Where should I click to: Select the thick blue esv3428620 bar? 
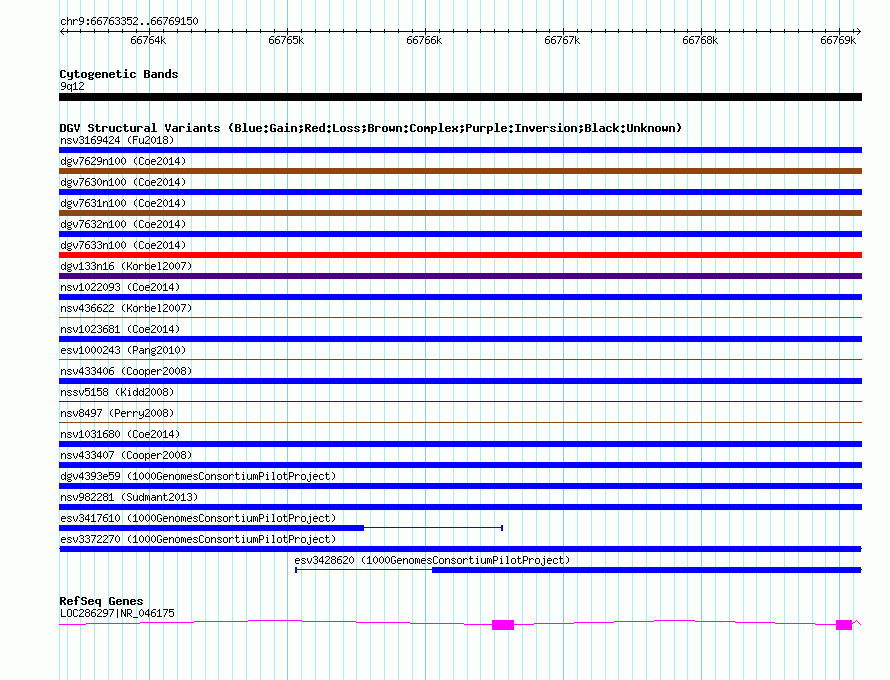click(x=647, y=570)
